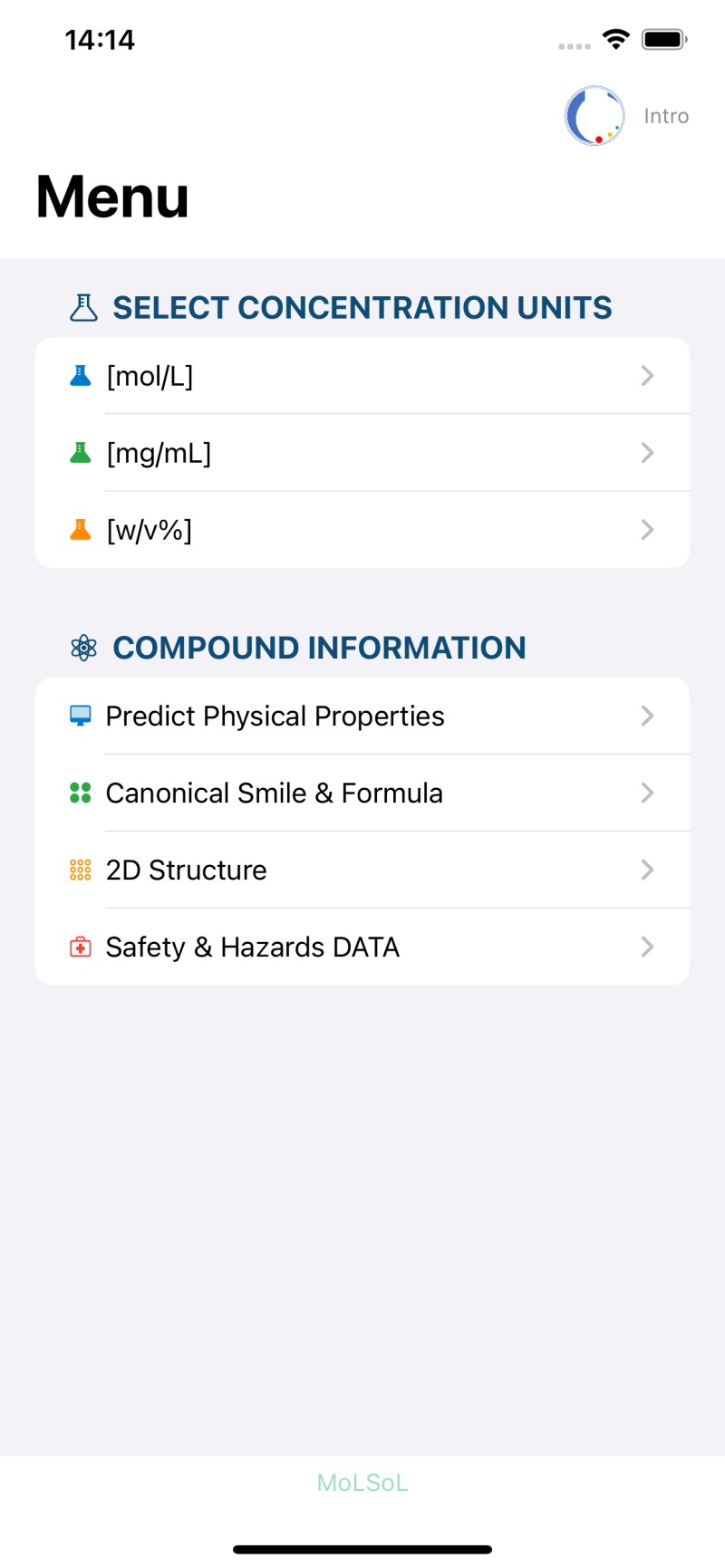Tap the green four-dot Canonical Smile icon

(x=81, y=793)
